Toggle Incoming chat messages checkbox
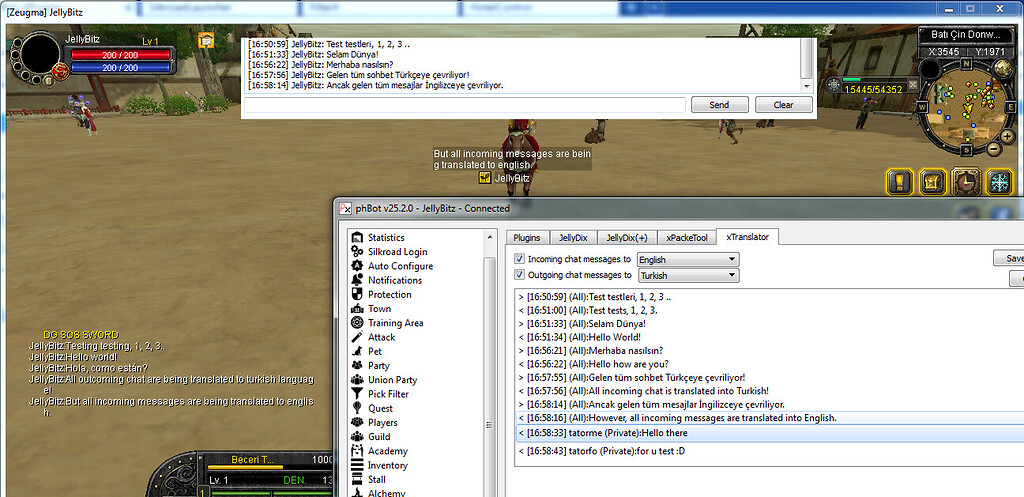 [519, 259]
